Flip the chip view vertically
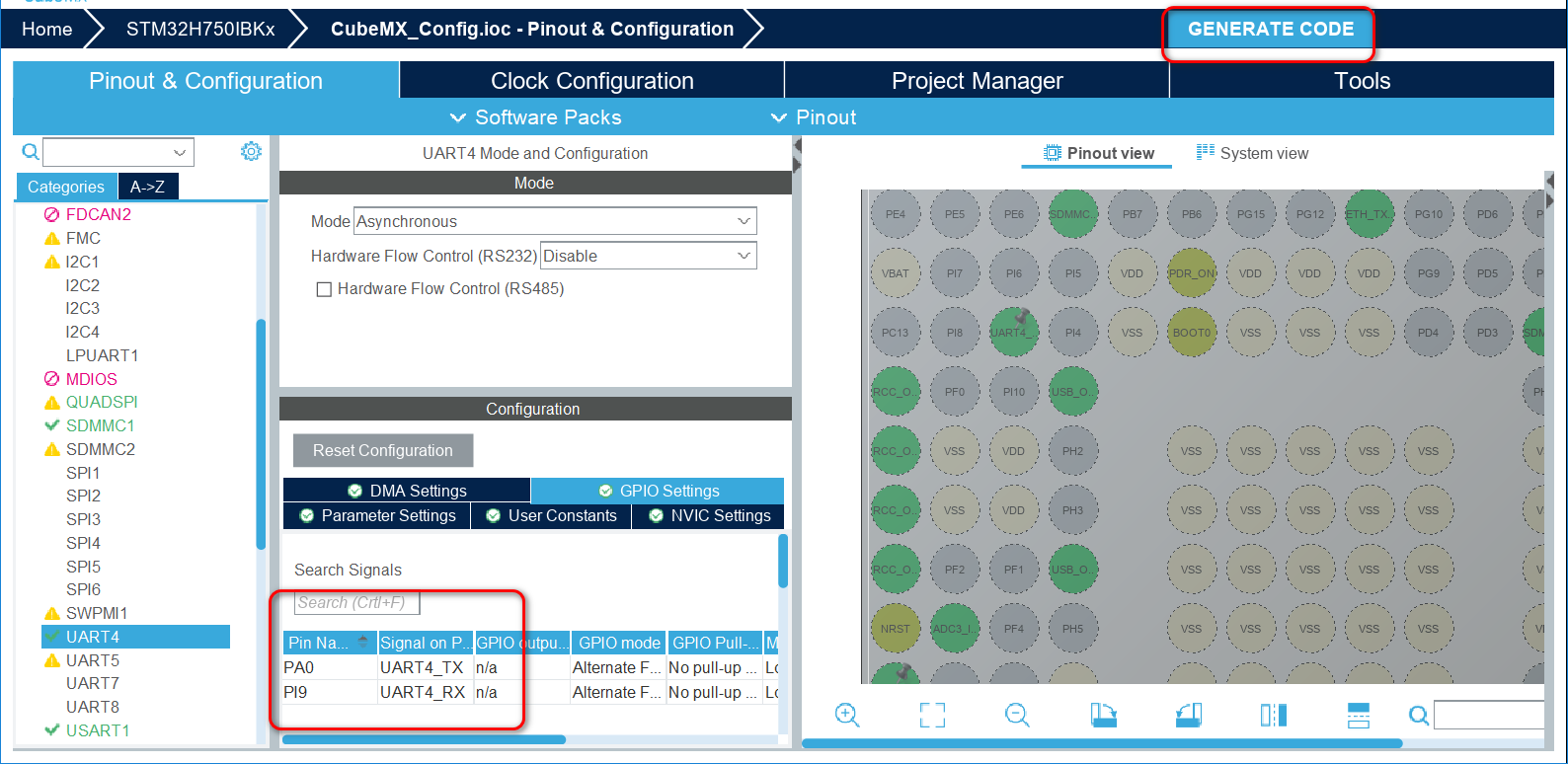1568x764 pixels. [1359, 715]
